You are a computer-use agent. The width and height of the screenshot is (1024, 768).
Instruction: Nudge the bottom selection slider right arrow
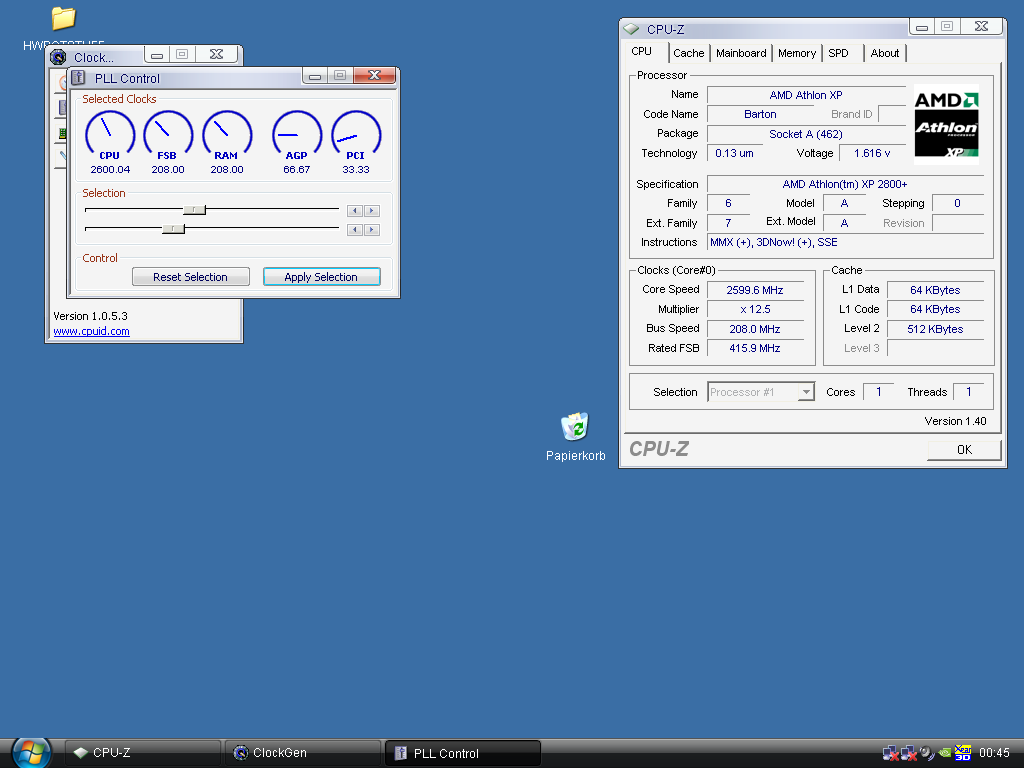(x=372, y=229)
